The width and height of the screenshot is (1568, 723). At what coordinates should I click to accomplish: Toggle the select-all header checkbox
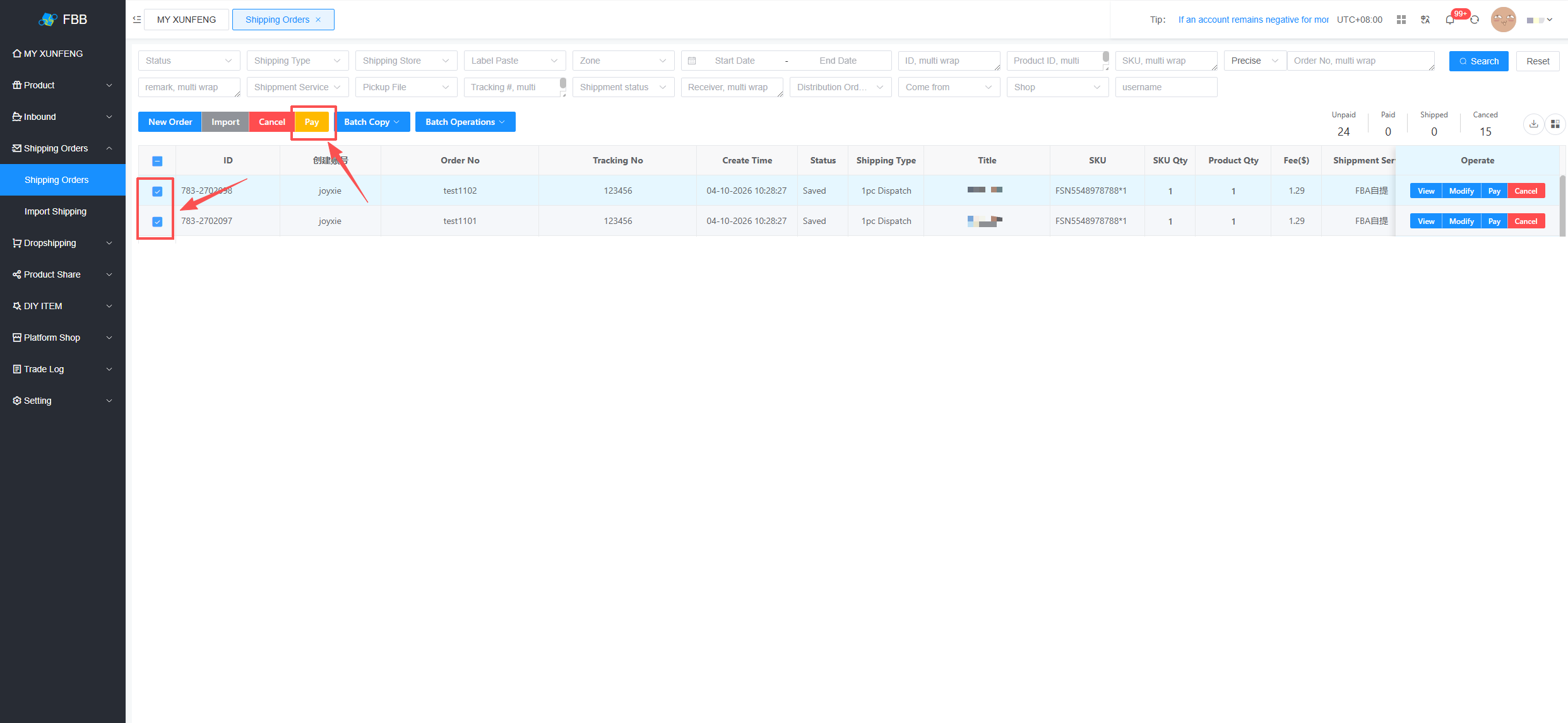[x=158, y=161]
